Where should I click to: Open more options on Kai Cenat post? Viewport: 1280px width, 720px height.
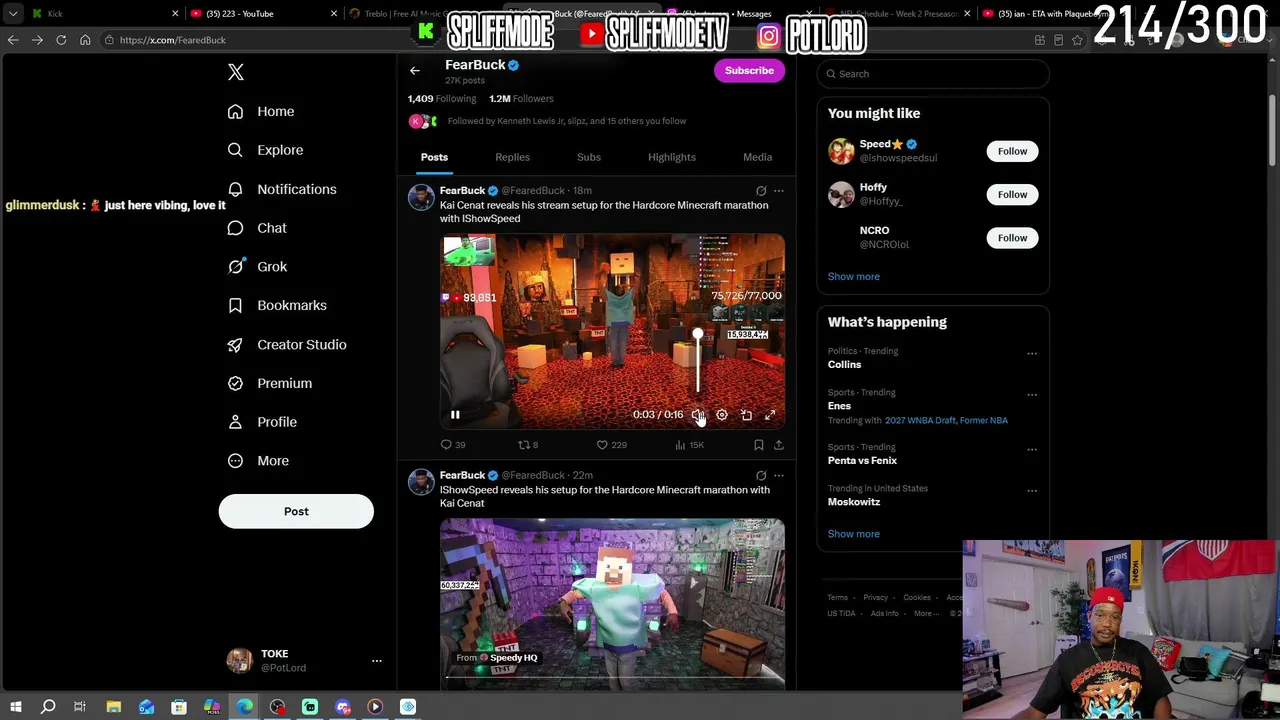point(779,191)
